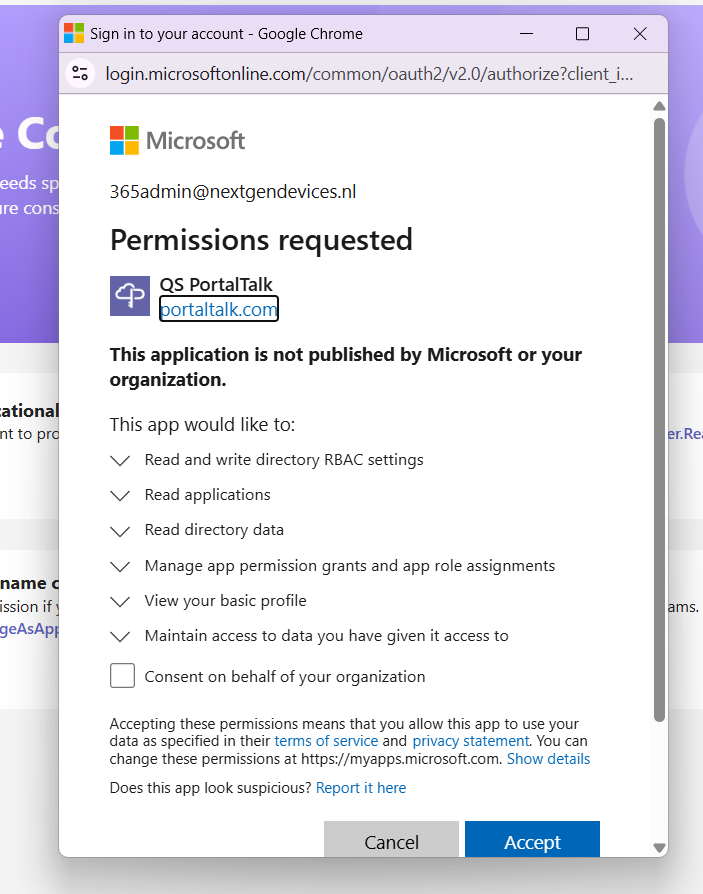Maximize the sign-in window
This screenshot has height=894, width=703.
(x=583, y=34)
